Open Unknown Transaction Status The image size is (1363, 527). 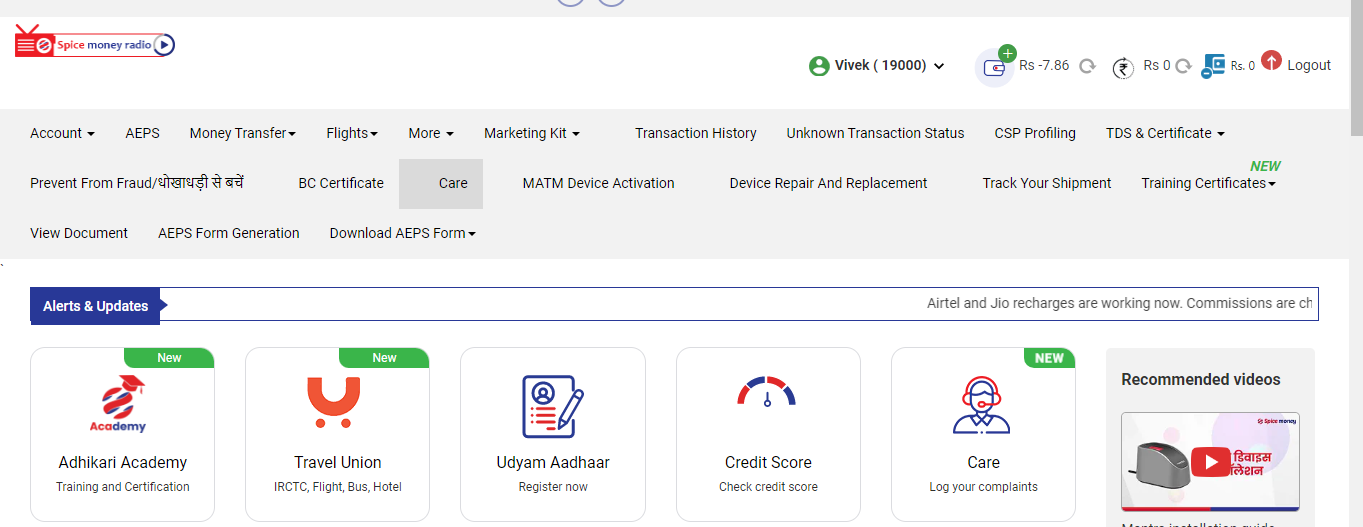coord(875,133)
